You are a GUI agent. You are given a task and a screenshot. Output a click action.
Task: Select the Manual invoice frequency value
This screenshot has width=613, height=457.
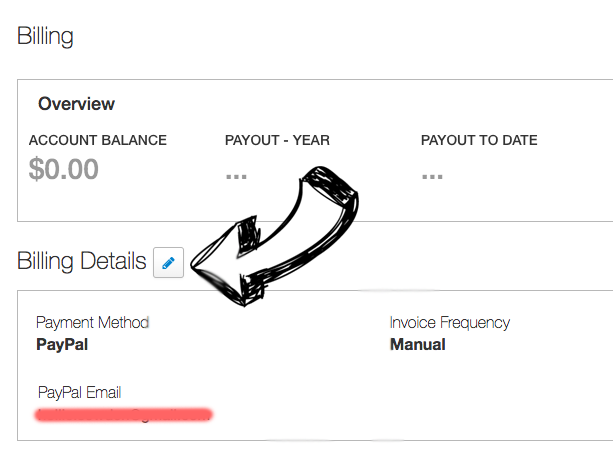click(x=417, y=345)
